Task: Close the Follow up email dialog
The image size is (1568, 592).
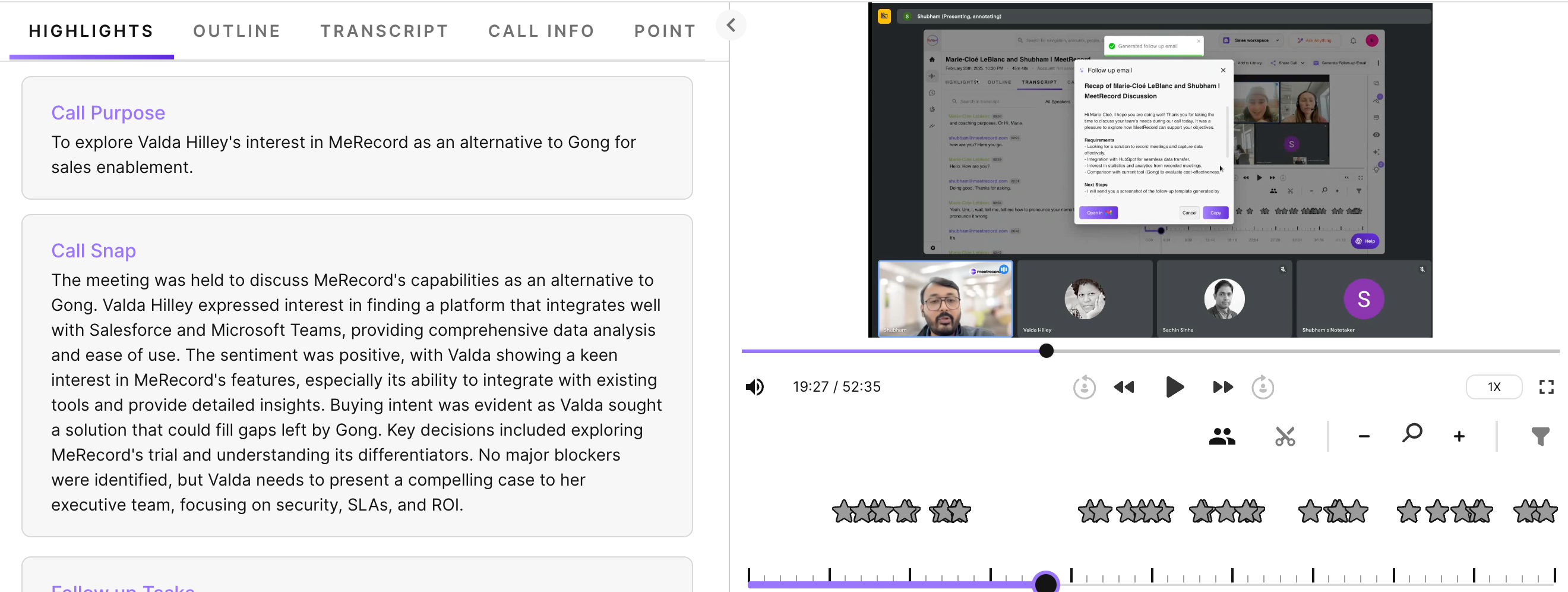Action: (1223, 70)
